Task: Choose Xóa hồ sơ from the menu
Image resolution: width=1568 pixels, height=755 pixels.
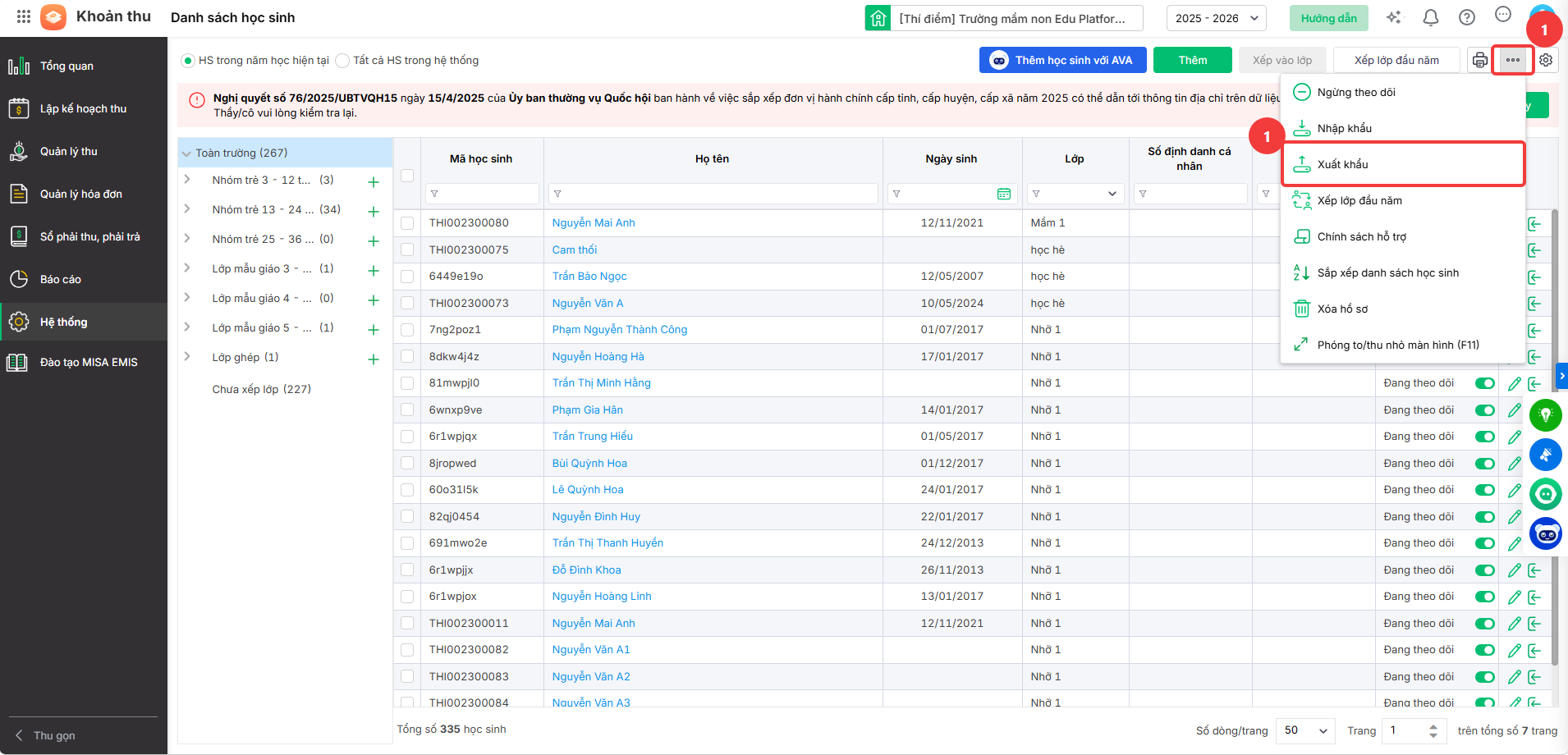Action: [x=1402, y=309]
